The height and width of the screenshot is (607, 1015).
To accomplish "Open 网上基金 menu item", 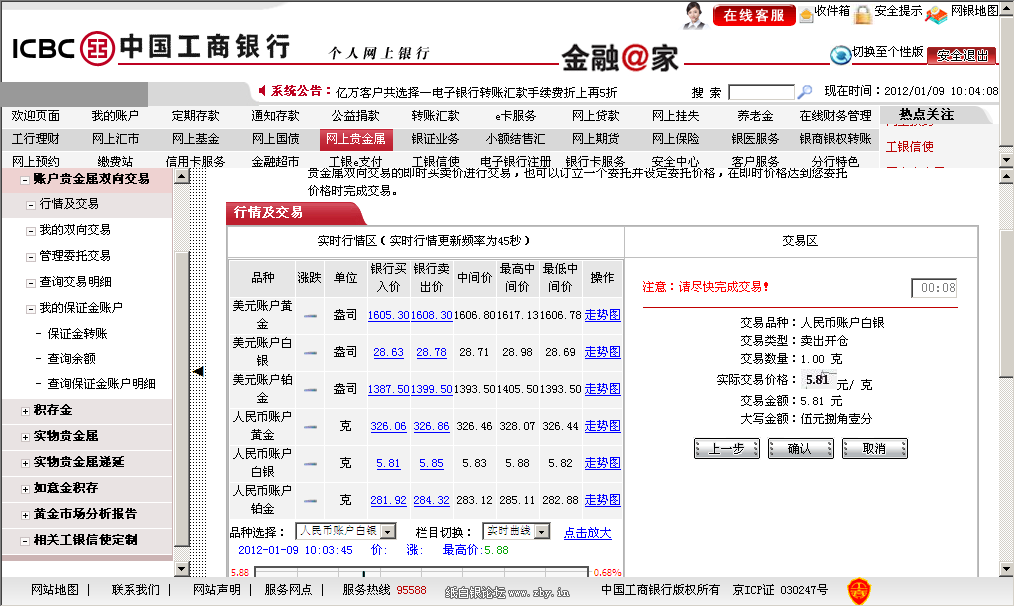I will click(195, 139).
